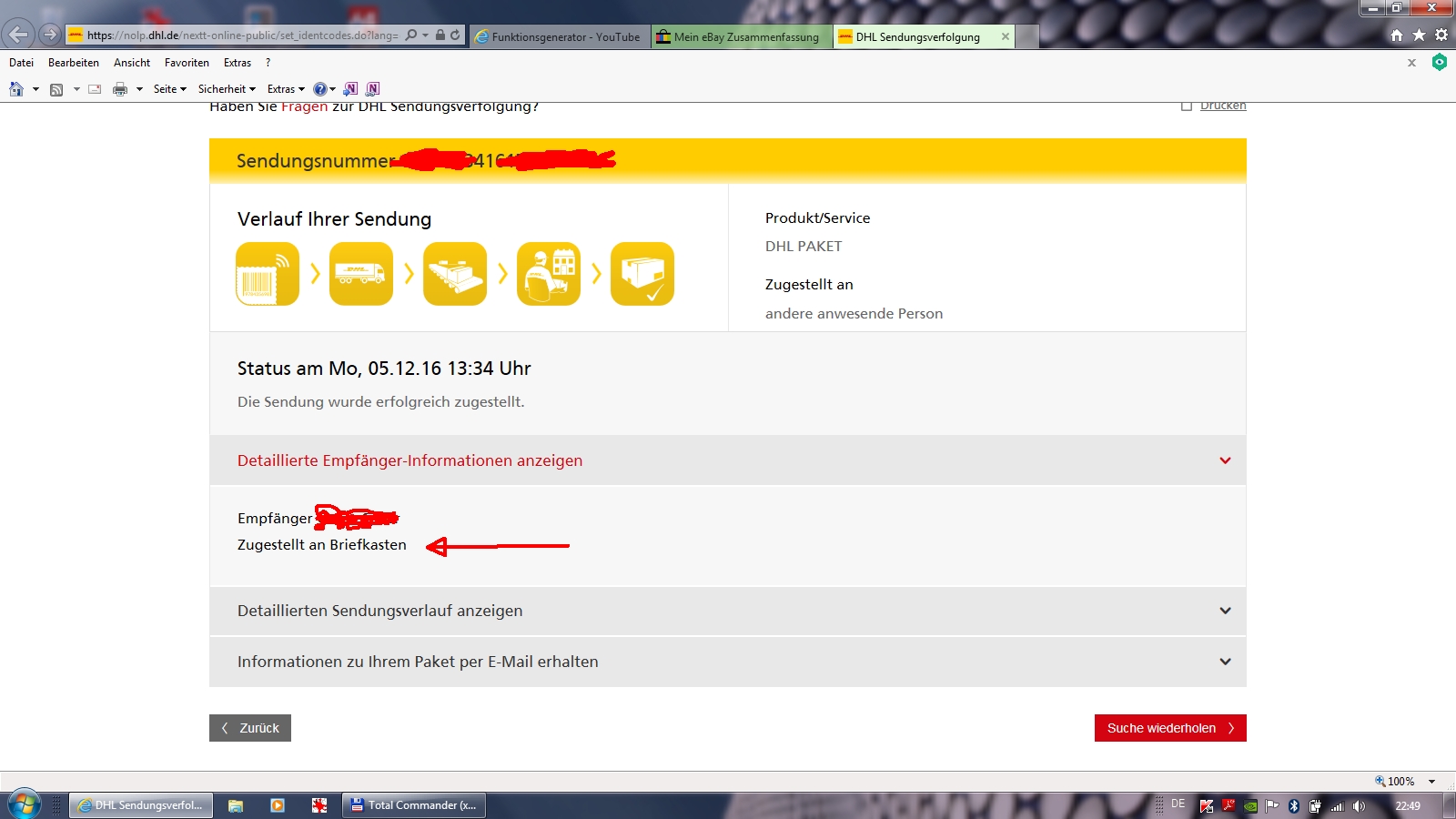Screen dimensions: 1456x819
Task: Open the Extras dropdown in command bar
Action: [x=286, y=89]
